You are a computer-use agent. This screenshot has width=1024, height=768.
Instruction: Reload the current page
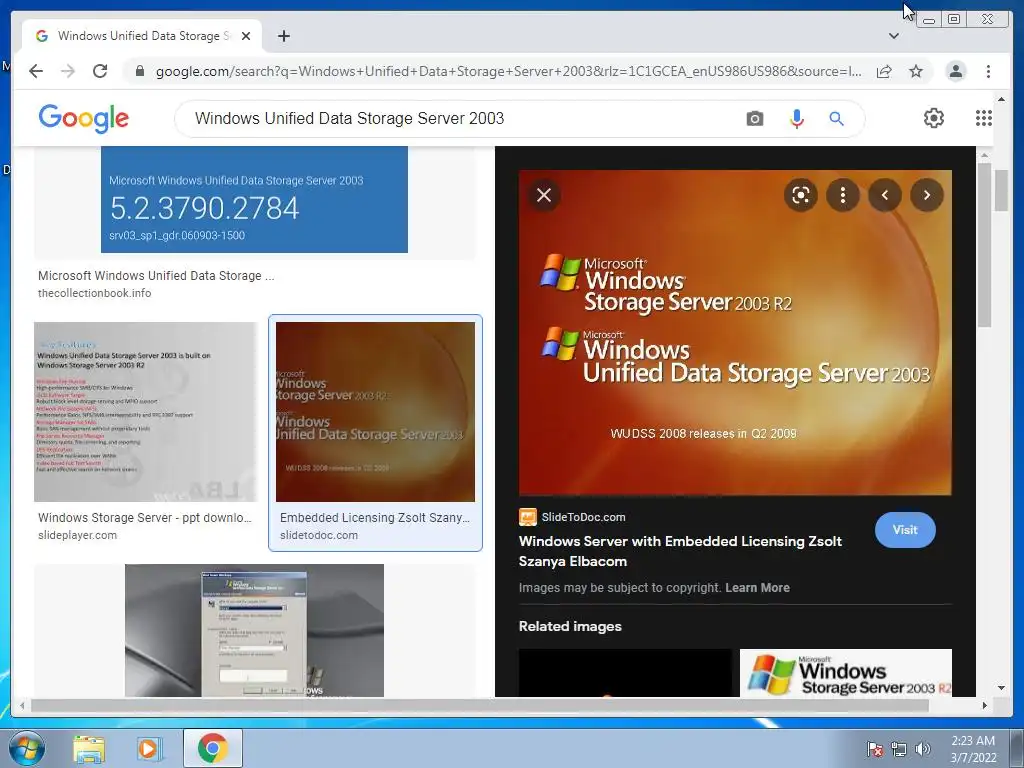pyautogui.click(x=100, y=71)
